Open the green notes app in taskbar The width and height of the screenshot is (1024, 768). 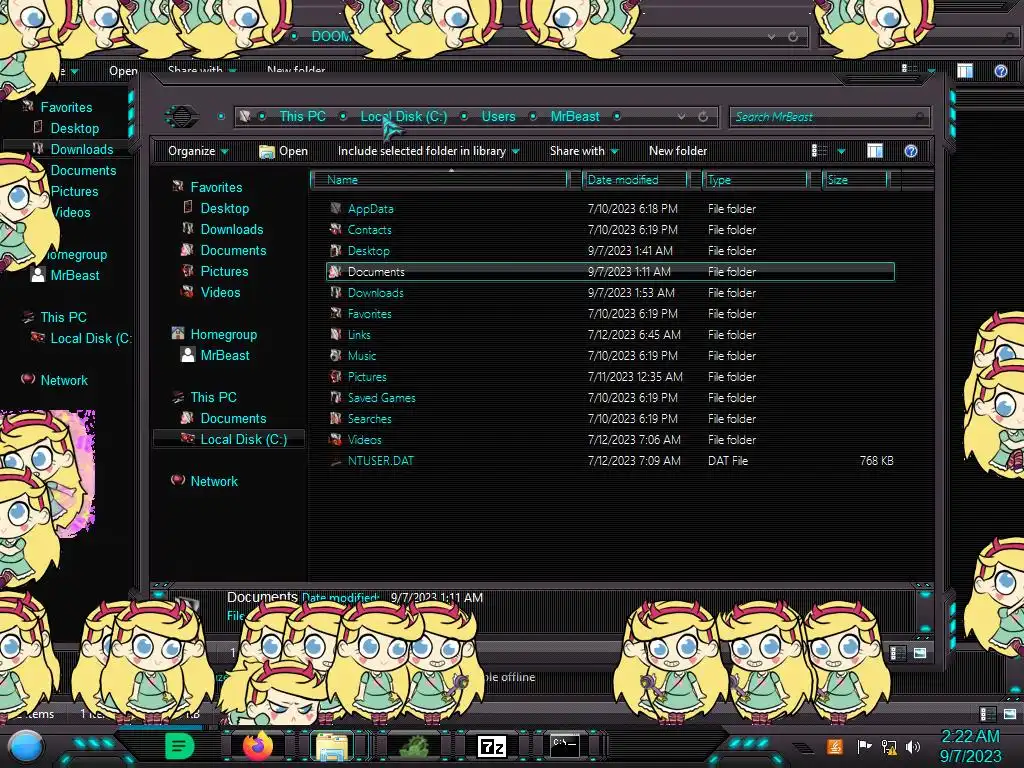(x=180, y=746)
